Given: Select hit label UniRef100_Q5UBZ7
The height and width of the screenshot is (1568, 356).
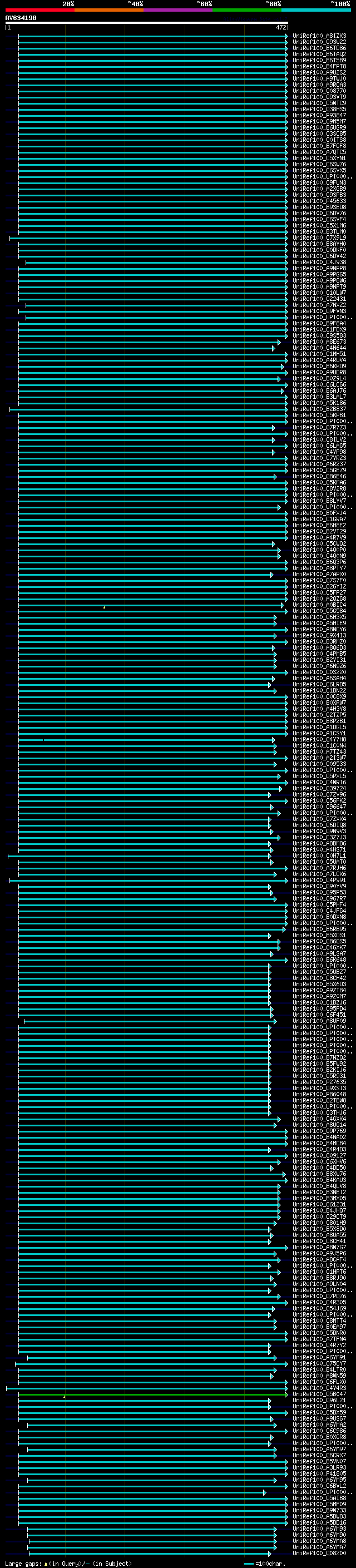Looking at the screenshot, I should click(319, 972).
